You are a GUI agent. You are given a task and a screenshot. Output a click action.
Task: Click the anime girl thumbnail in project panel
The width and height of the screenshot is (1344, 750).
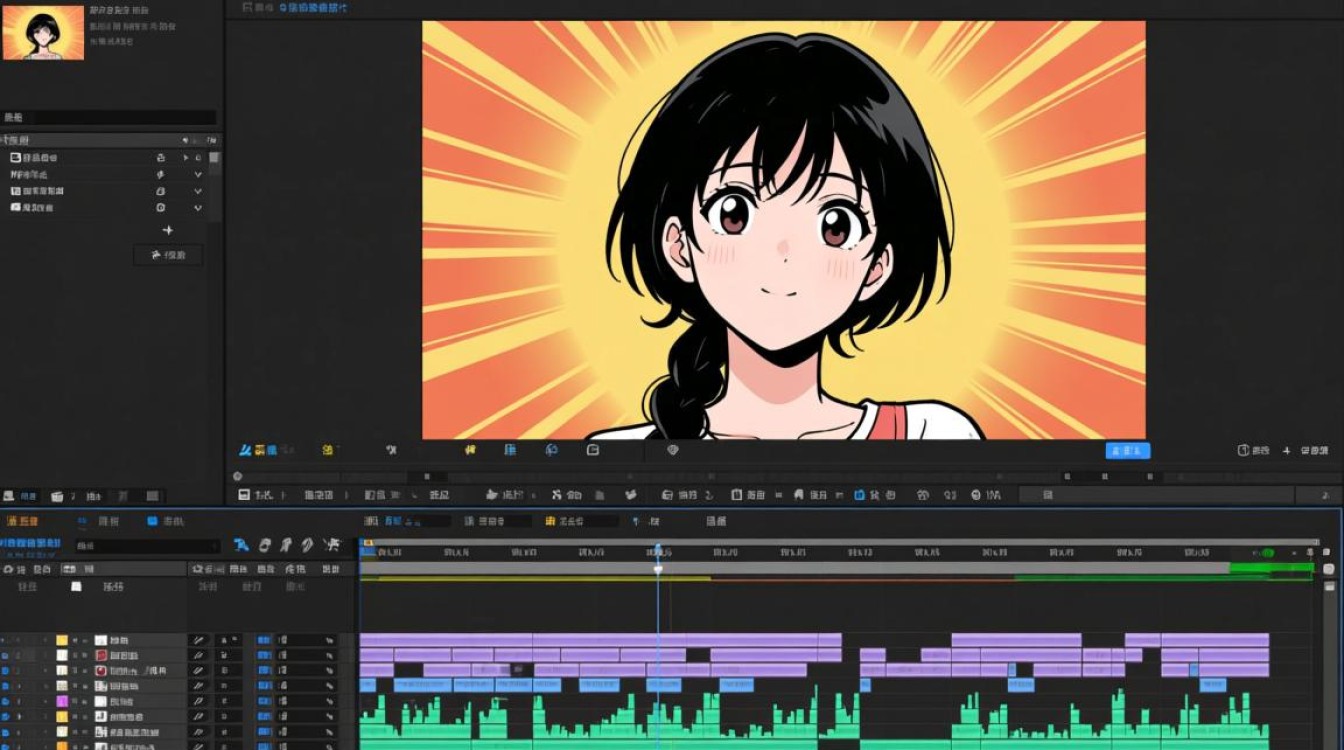click(x=43, y=33)
